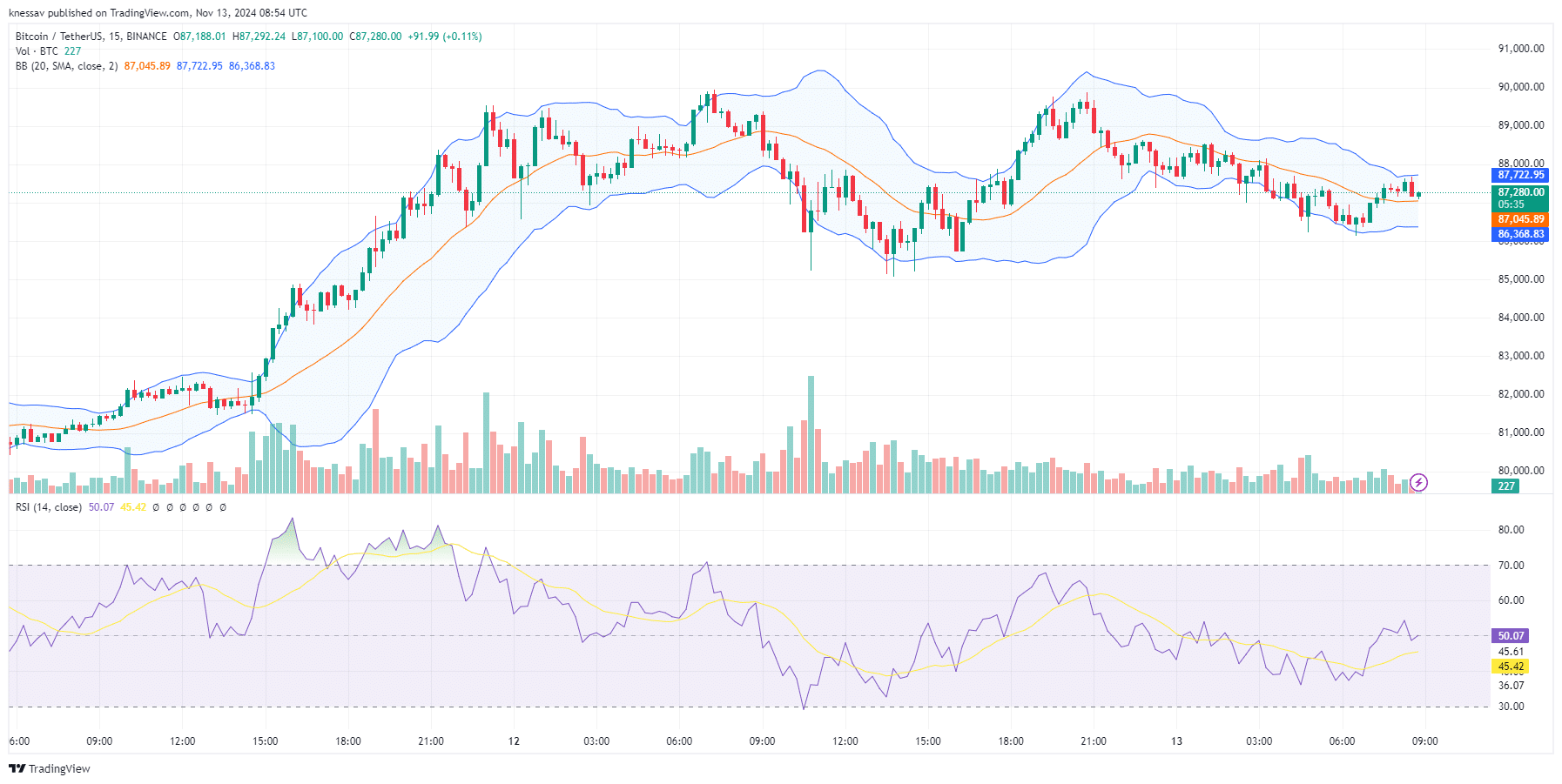Click the blue 87,722.95 price axis tag
The height and width of the screenshot is (784, 1562).
point(1520,175)
